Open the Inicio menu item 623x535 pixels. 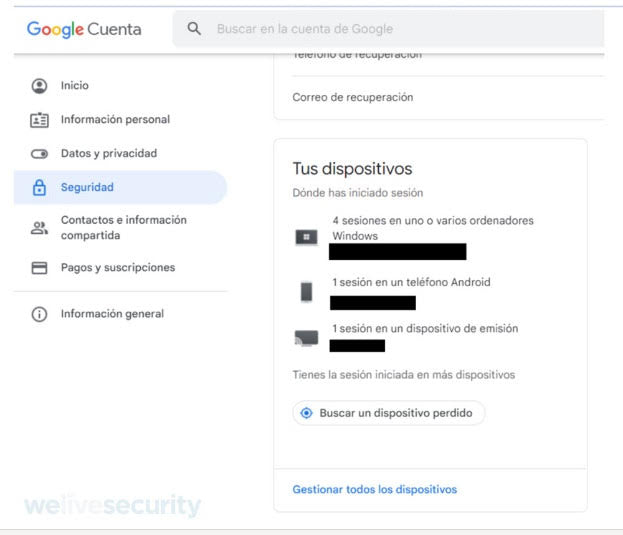tap(75, 86)
